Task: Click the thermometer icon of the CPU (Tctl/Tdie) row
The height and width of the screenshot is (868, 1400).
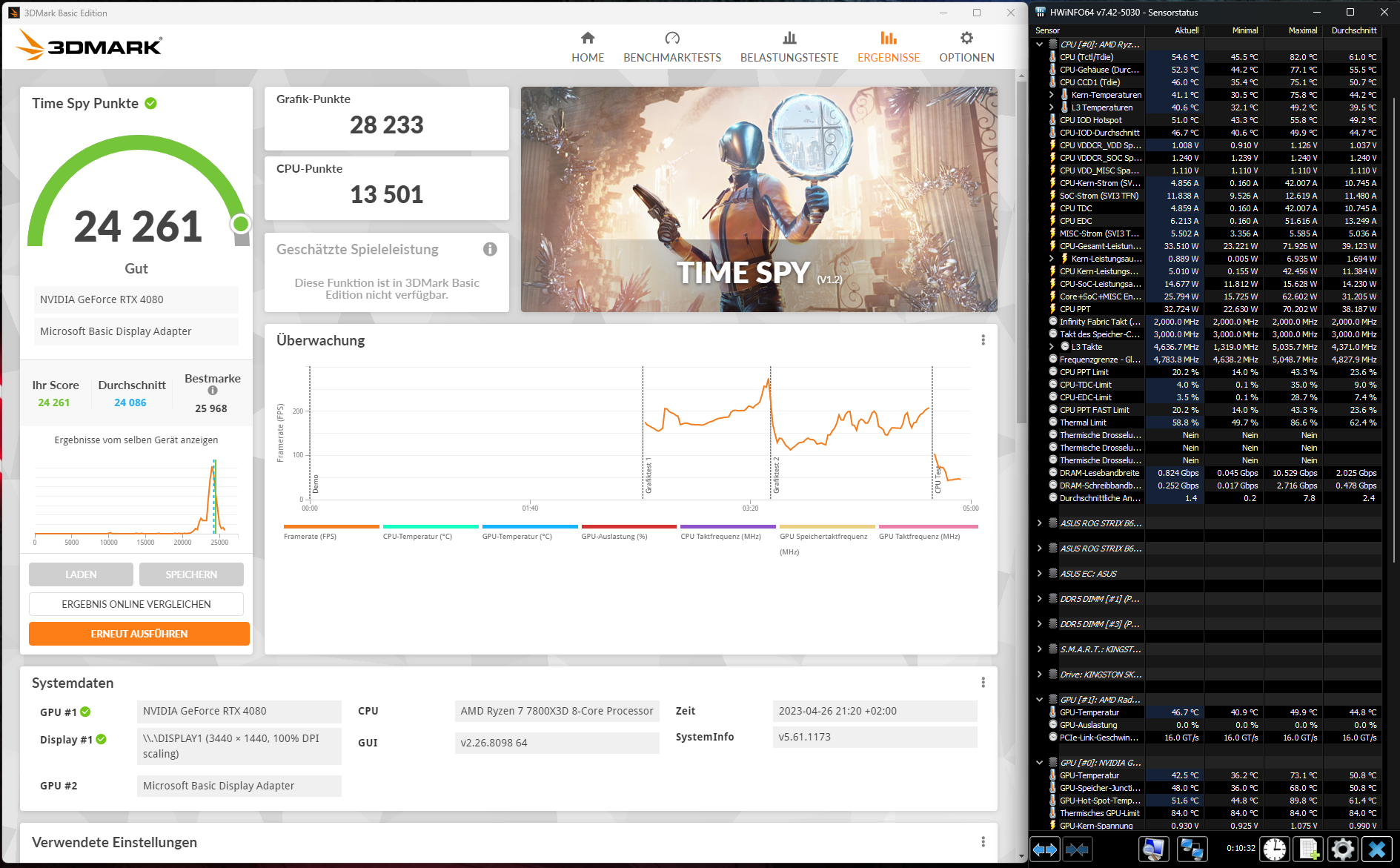Action: tap(1053, 57)
